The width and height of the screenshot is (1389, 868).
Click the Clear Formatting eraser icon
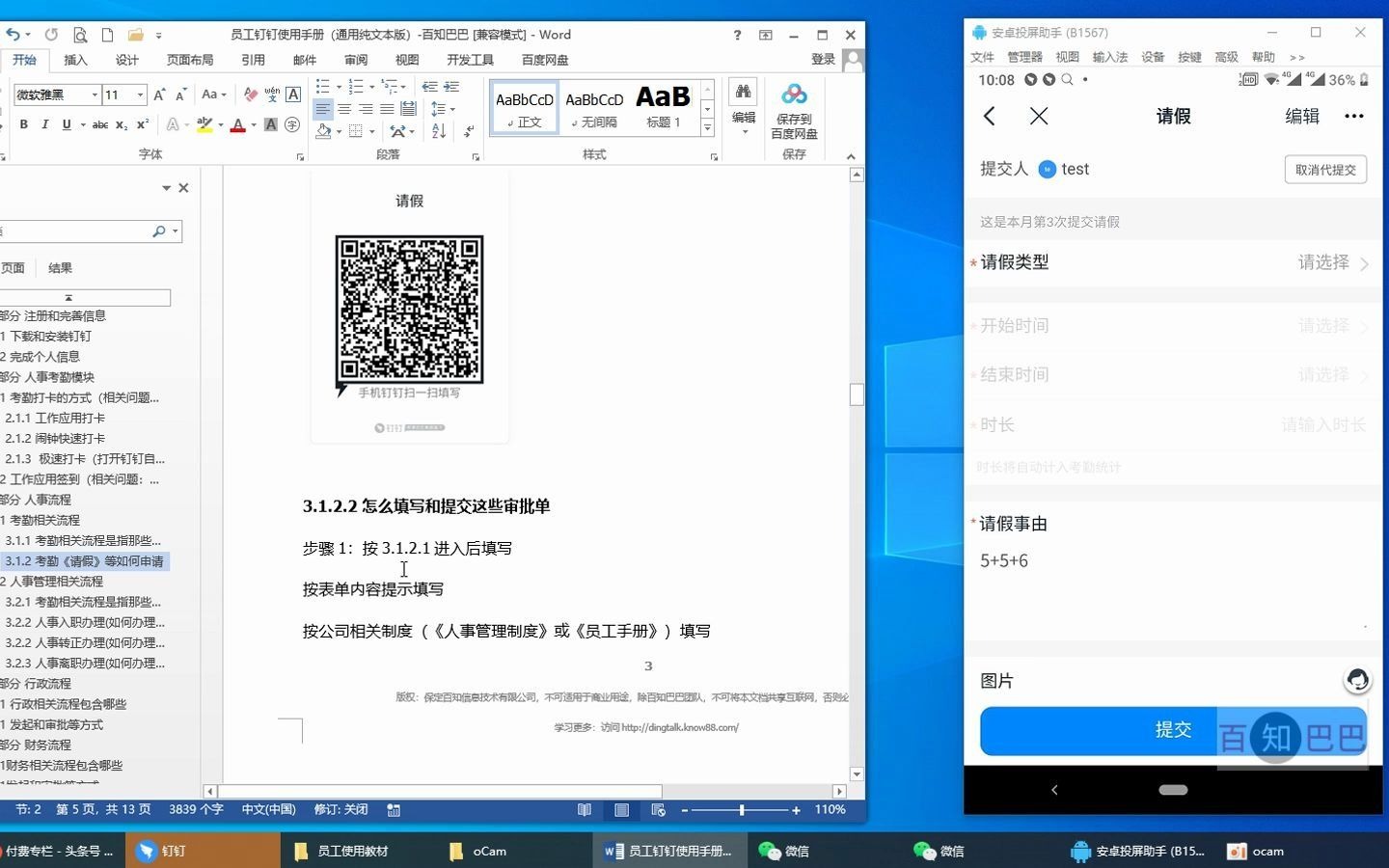(251, 95)
